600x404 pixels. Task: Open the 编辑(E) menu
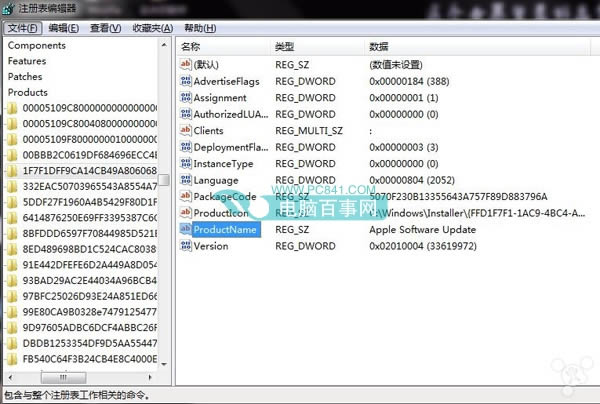point(64,28)
